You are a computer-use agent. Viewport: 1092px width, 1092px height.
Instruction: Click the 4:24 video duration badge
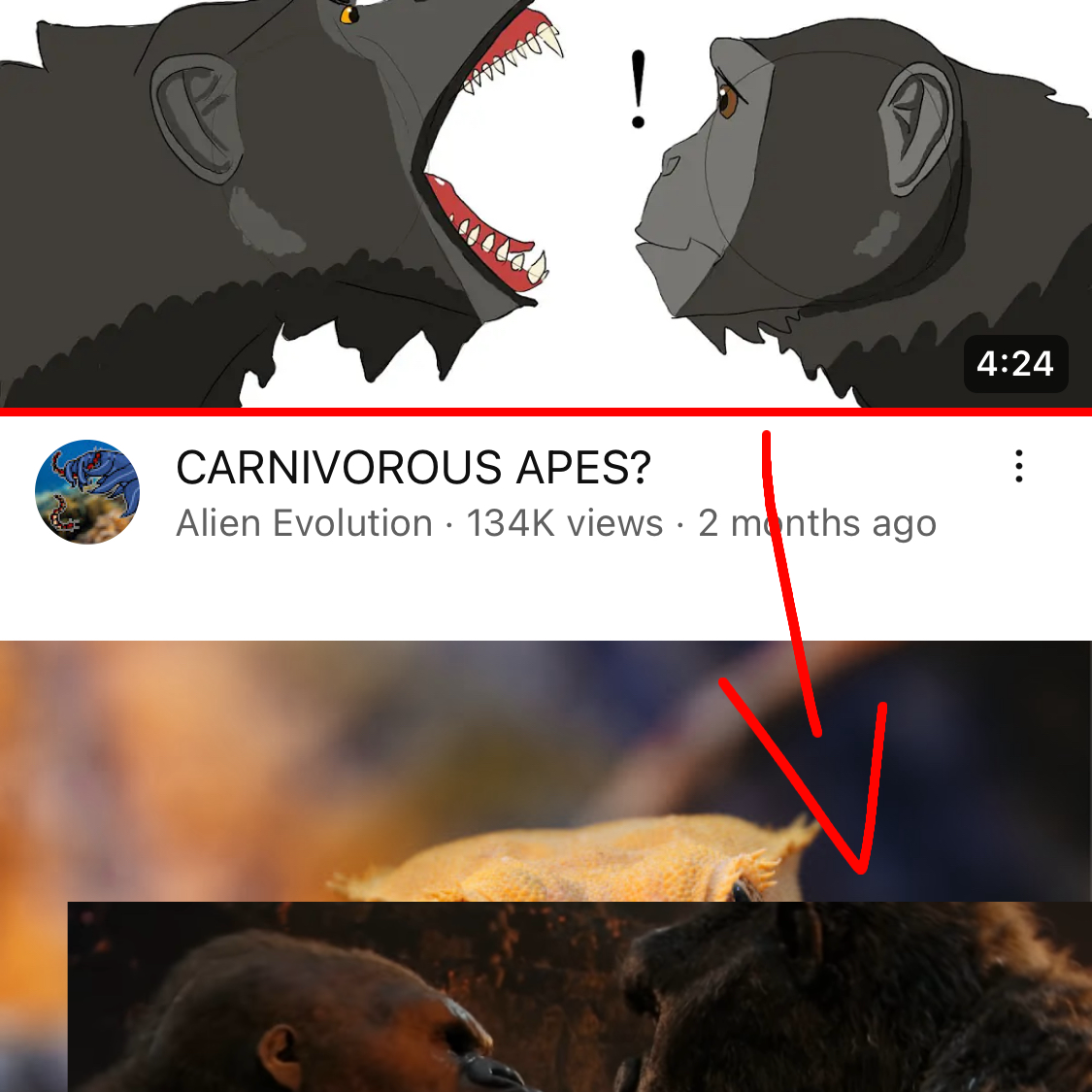1015,364
